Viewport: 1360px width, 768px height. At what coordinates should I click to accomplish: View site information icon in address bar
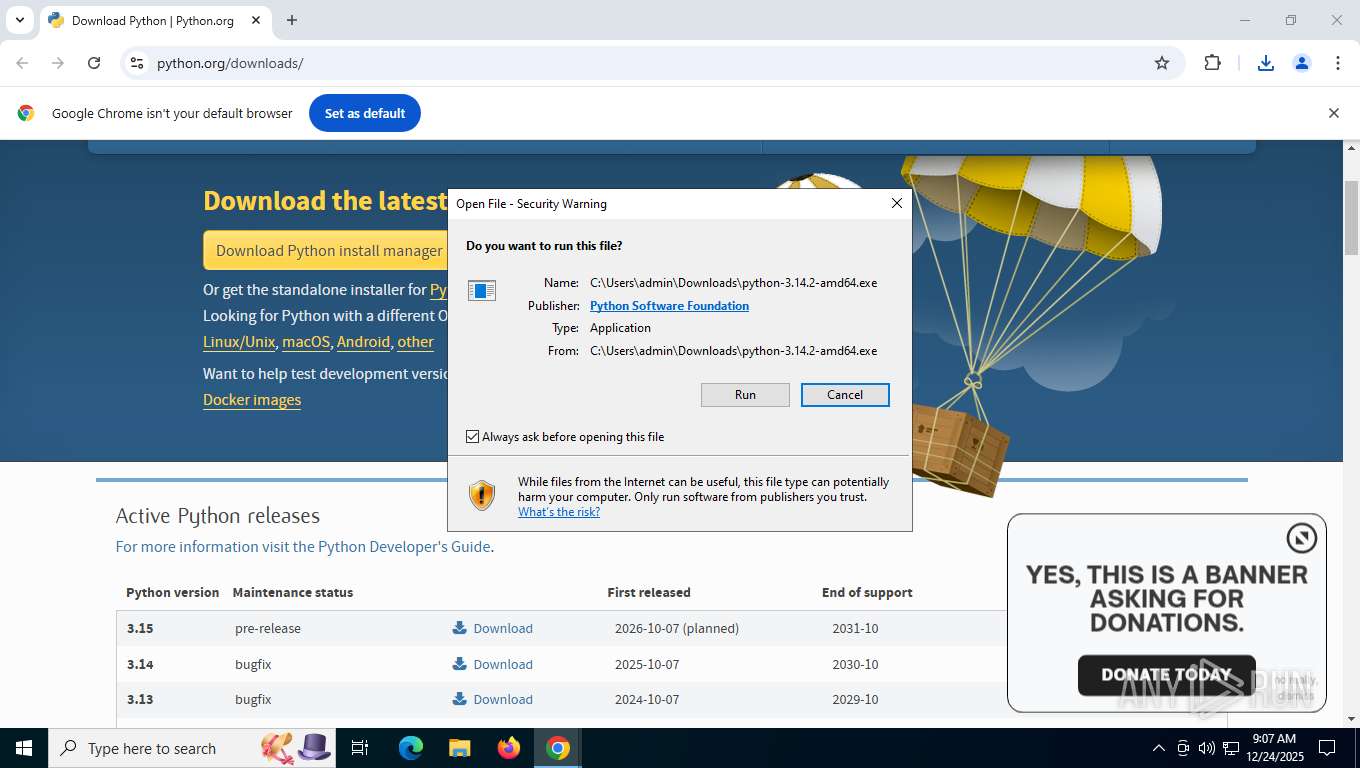137,63
